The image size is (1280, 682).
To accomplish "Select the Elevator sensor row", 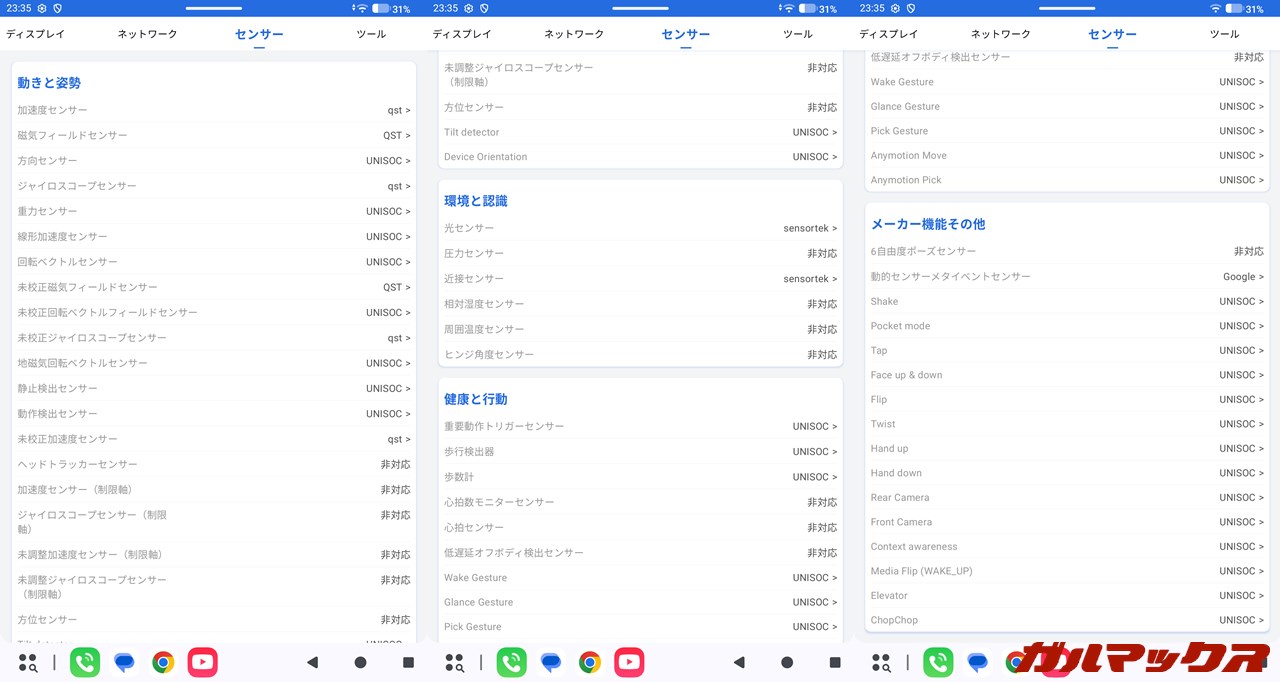I will [x=1067, y=595].
